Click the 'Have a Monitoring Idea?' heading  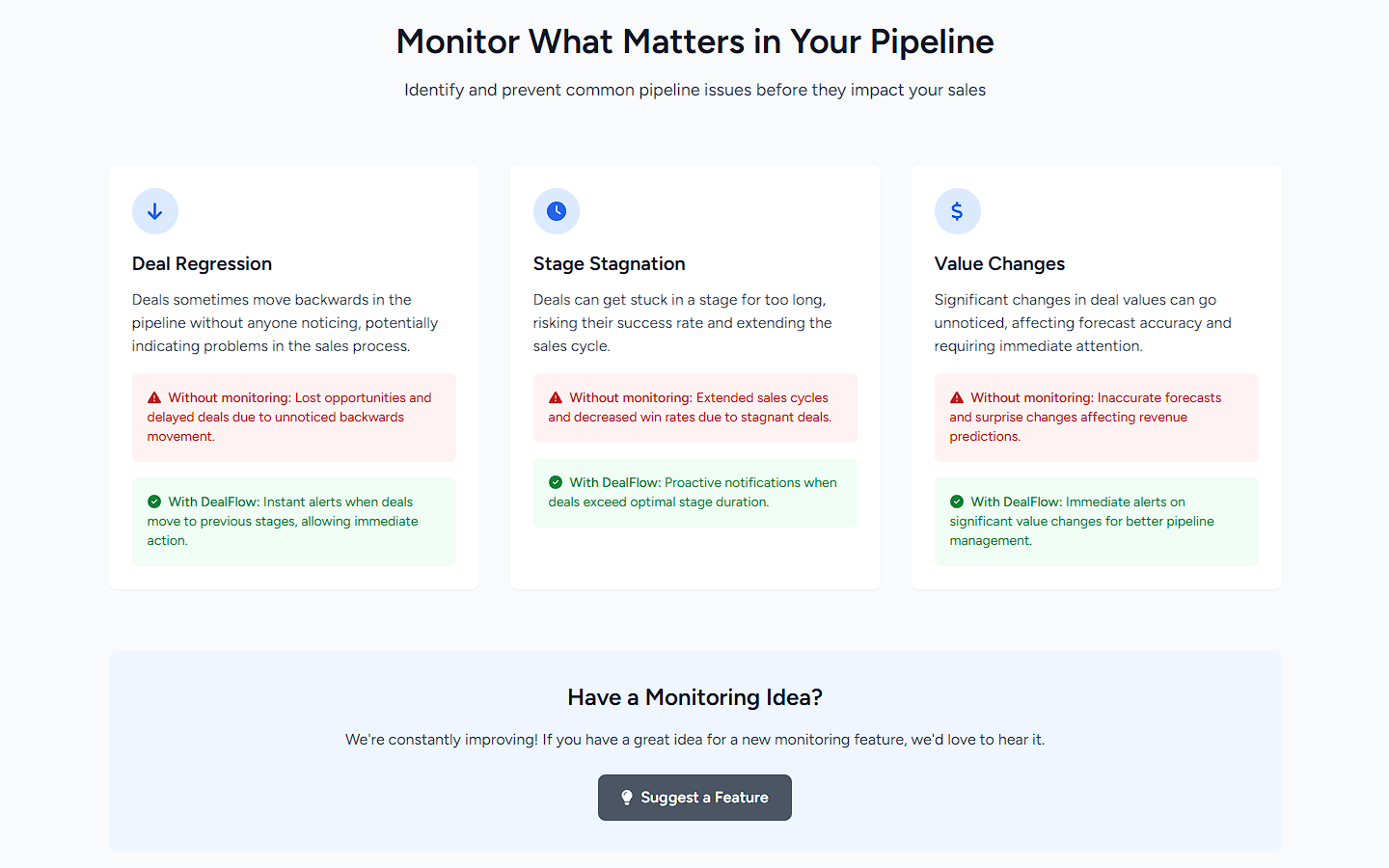(x=695, y=697)
